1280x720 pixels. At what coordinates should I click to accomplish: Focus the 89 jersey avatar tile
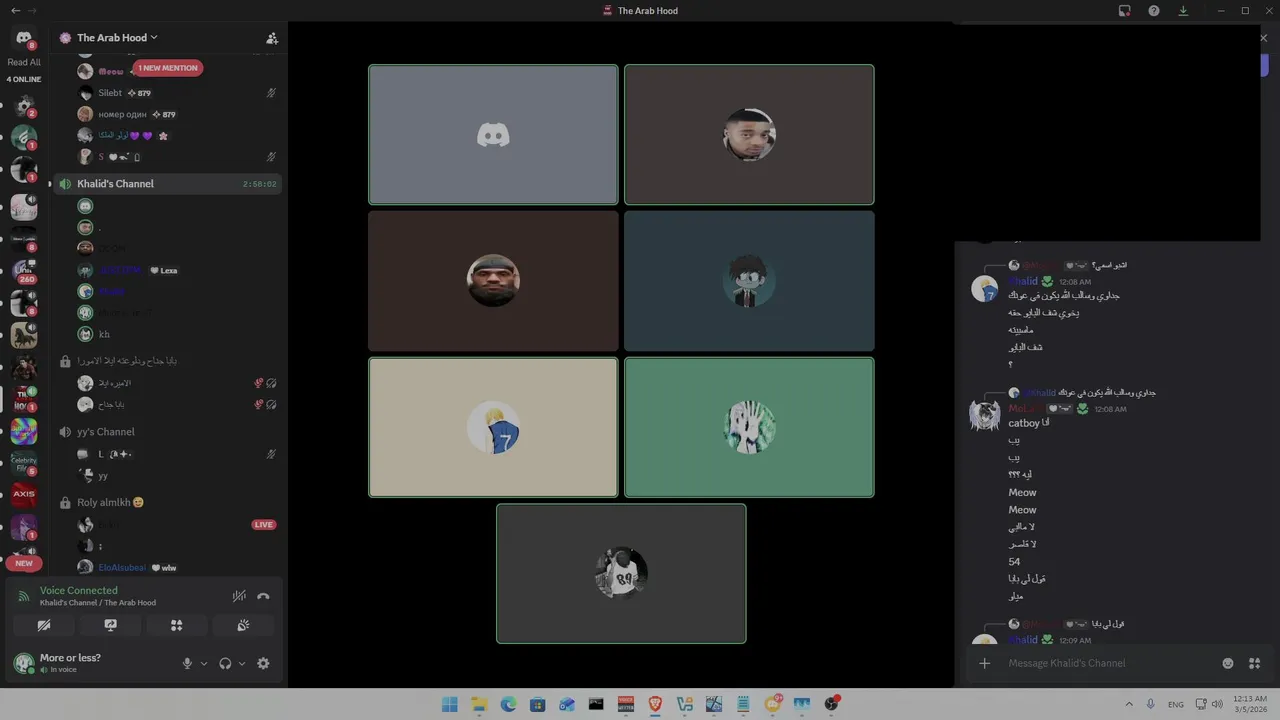click(x=621, y=573)
